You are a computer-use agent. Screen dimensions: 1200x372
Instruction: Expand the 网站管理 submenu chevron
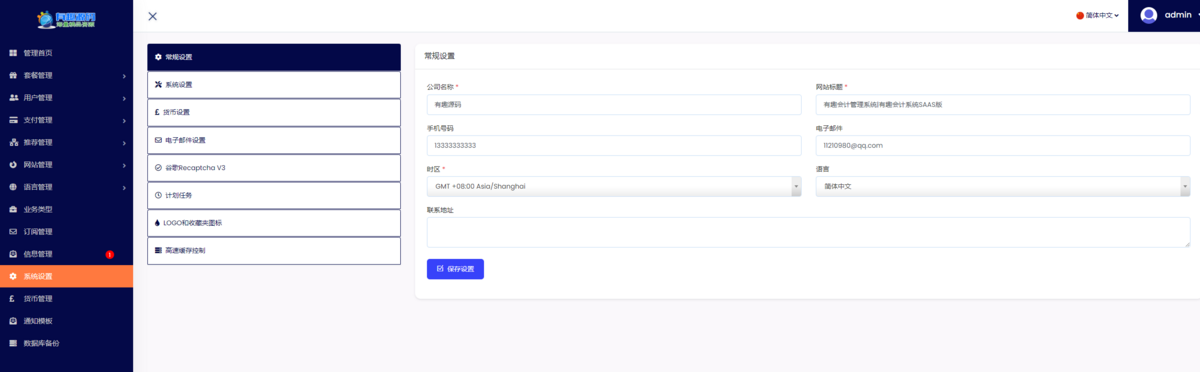pos(124,165)
